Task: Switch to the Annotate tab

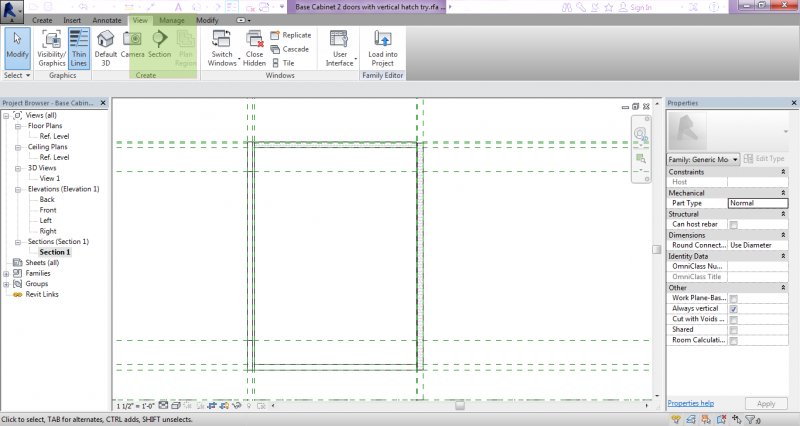Action: 107,20
